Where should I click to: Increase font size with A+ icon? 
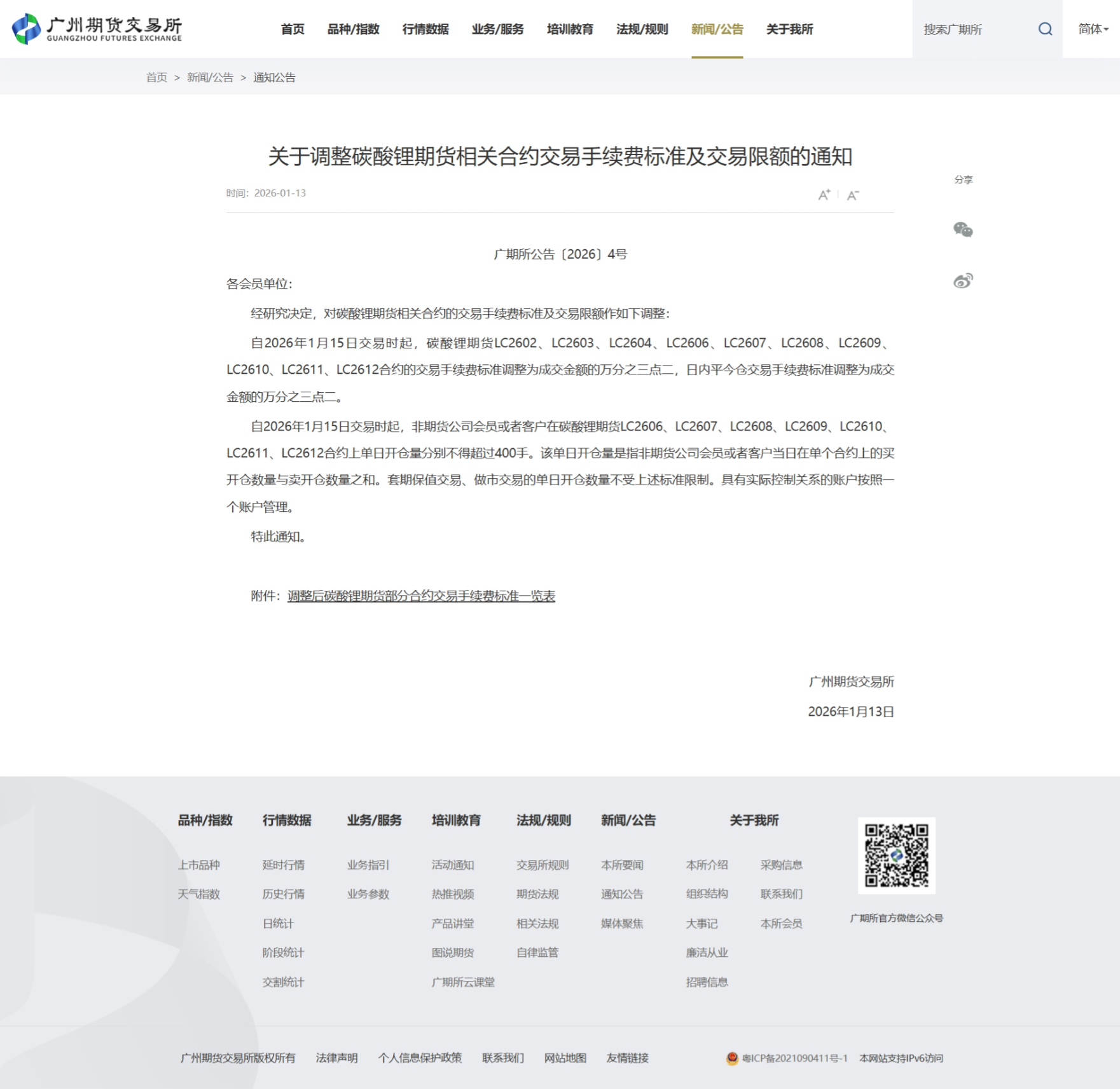[824, 195]
